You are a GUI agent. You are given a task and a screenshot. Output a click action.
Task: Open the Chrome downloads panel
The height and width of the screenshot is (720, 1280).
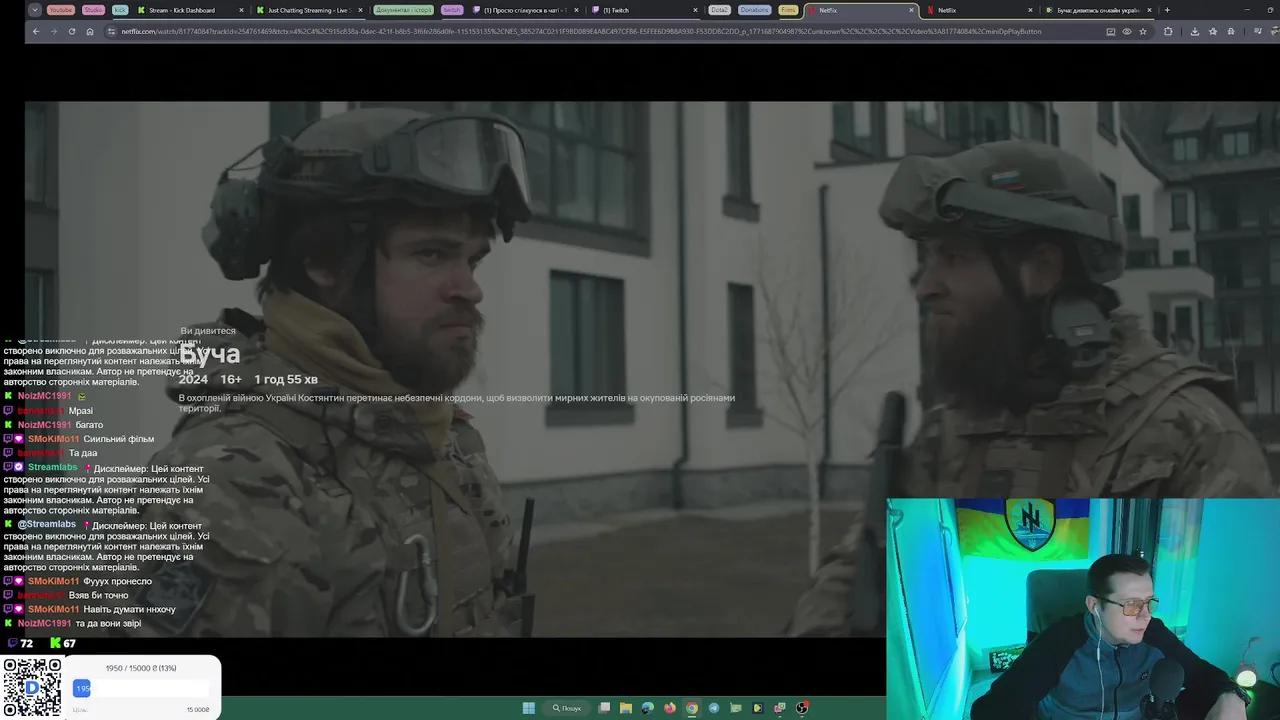pos(1194,31)
